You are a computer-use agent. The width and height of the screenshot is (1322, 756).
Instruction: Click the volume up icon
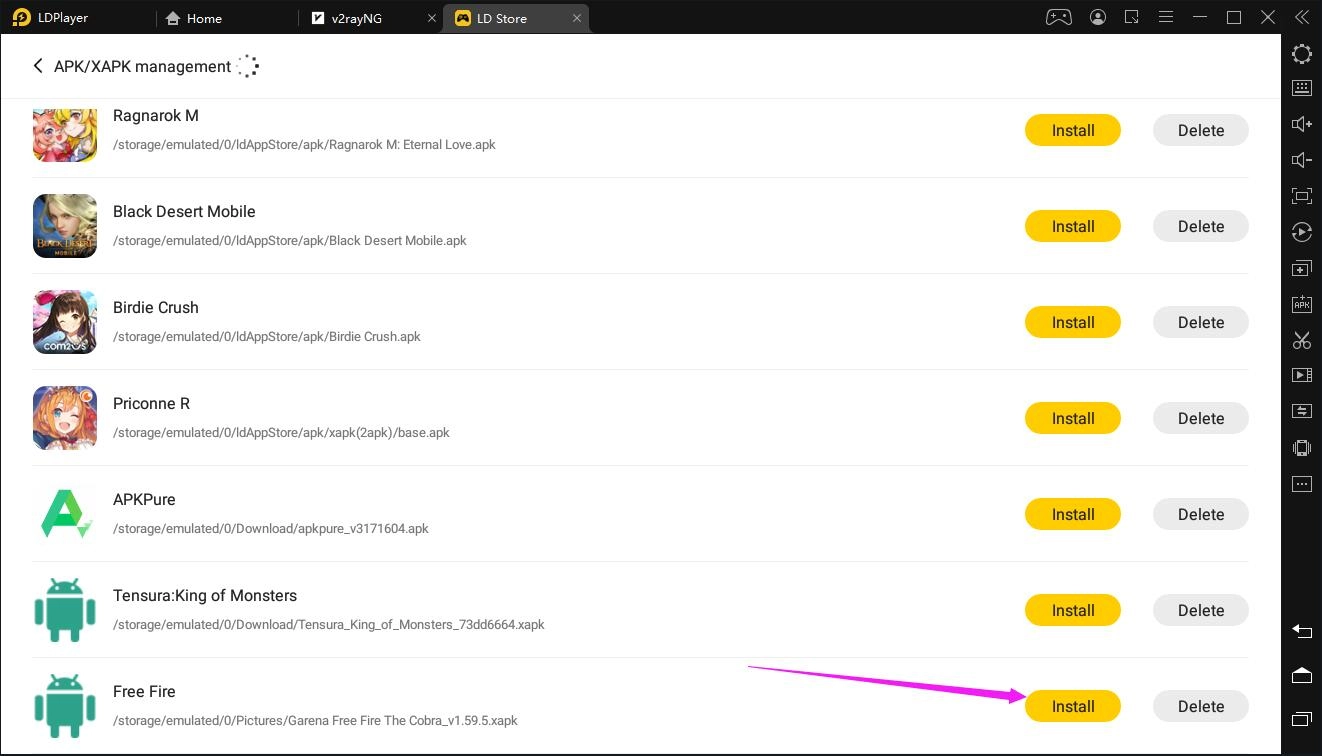click(x=1301, y=124)
